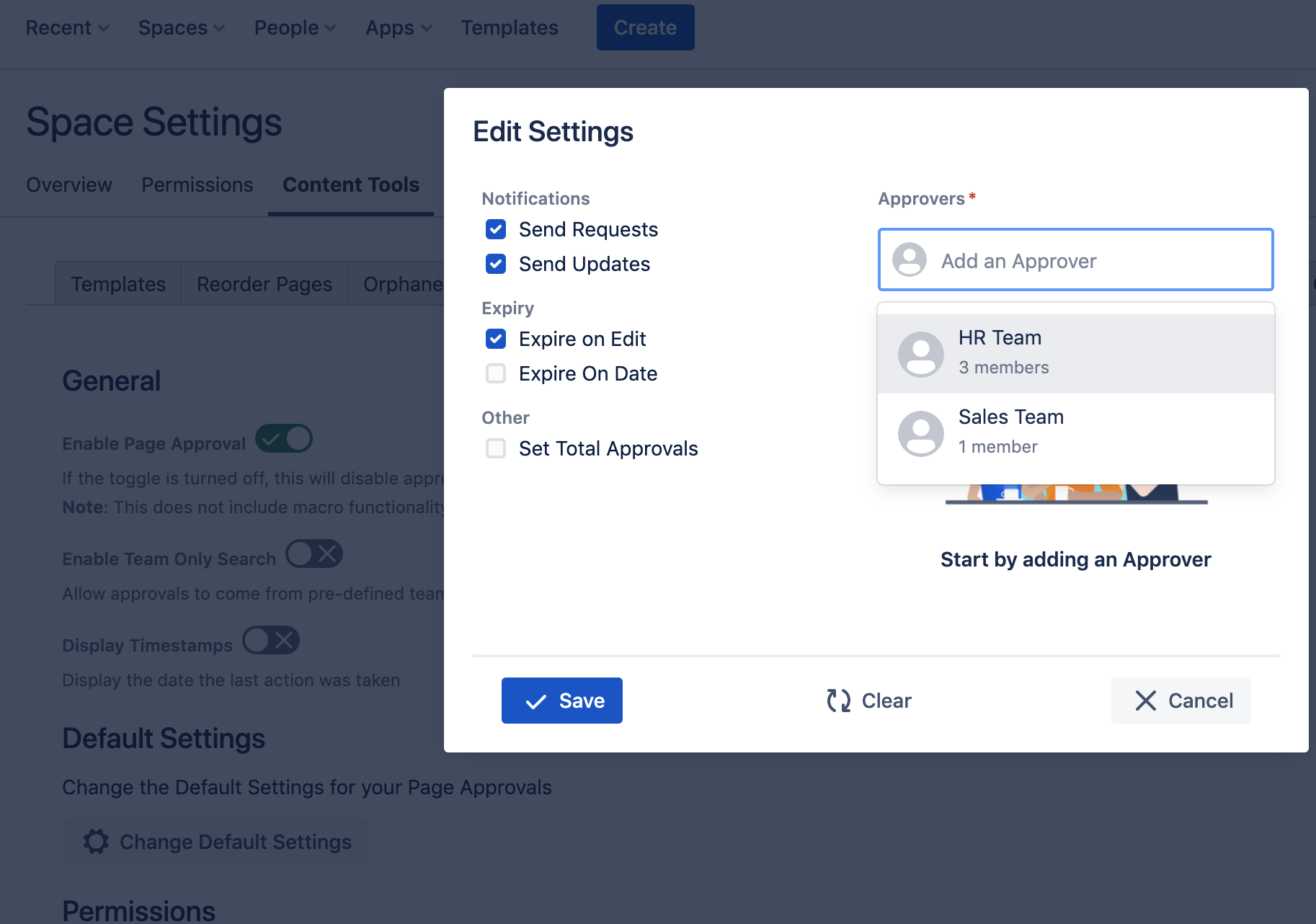Enable the Expire On Date checkbox
This screenshot has height=924, width=1316.
point(496,373)
